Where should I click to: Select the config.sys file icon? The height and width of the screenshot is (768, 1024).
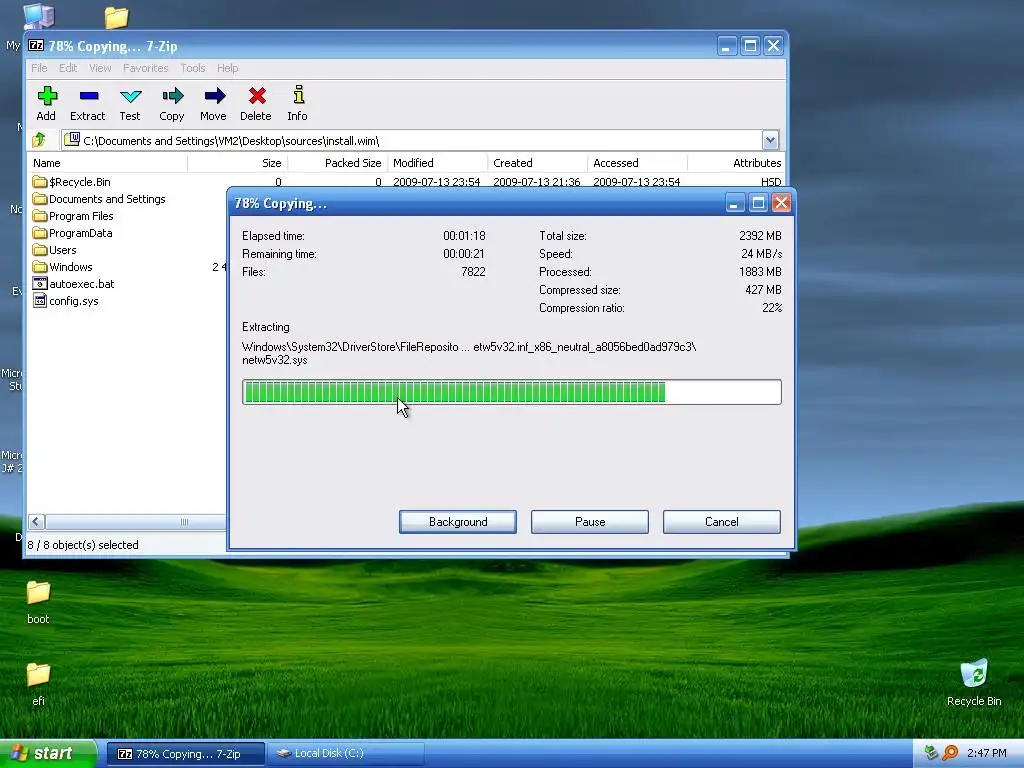coord(40,300)
